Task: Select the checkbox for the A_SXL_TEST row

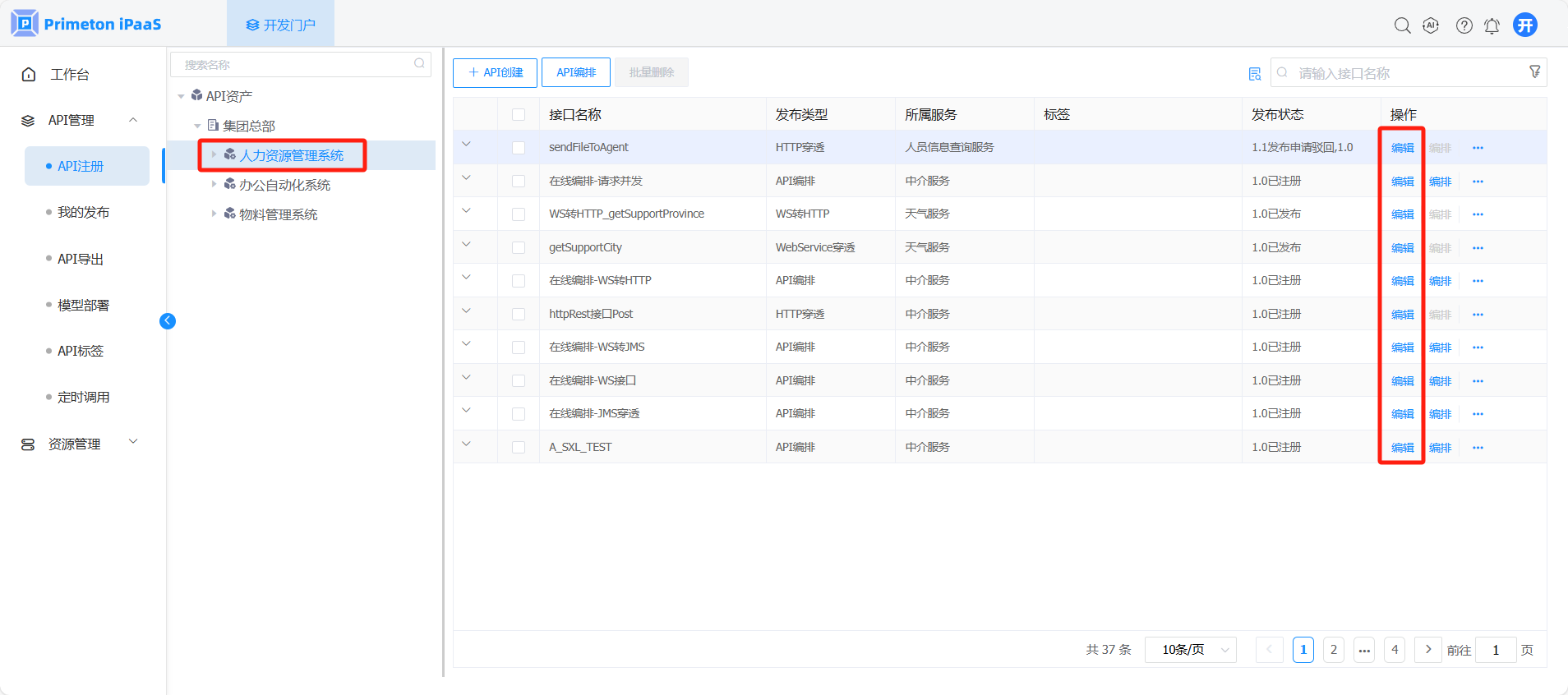Action: pyautogui.click(x=519, y=447)
